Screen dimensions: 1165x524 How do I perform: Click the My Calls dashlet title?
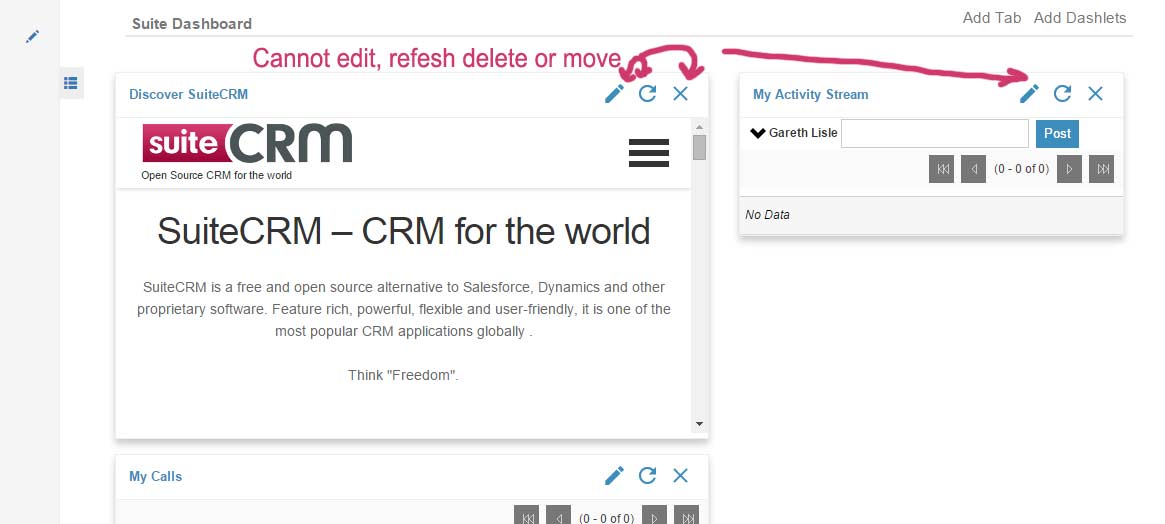155,476
